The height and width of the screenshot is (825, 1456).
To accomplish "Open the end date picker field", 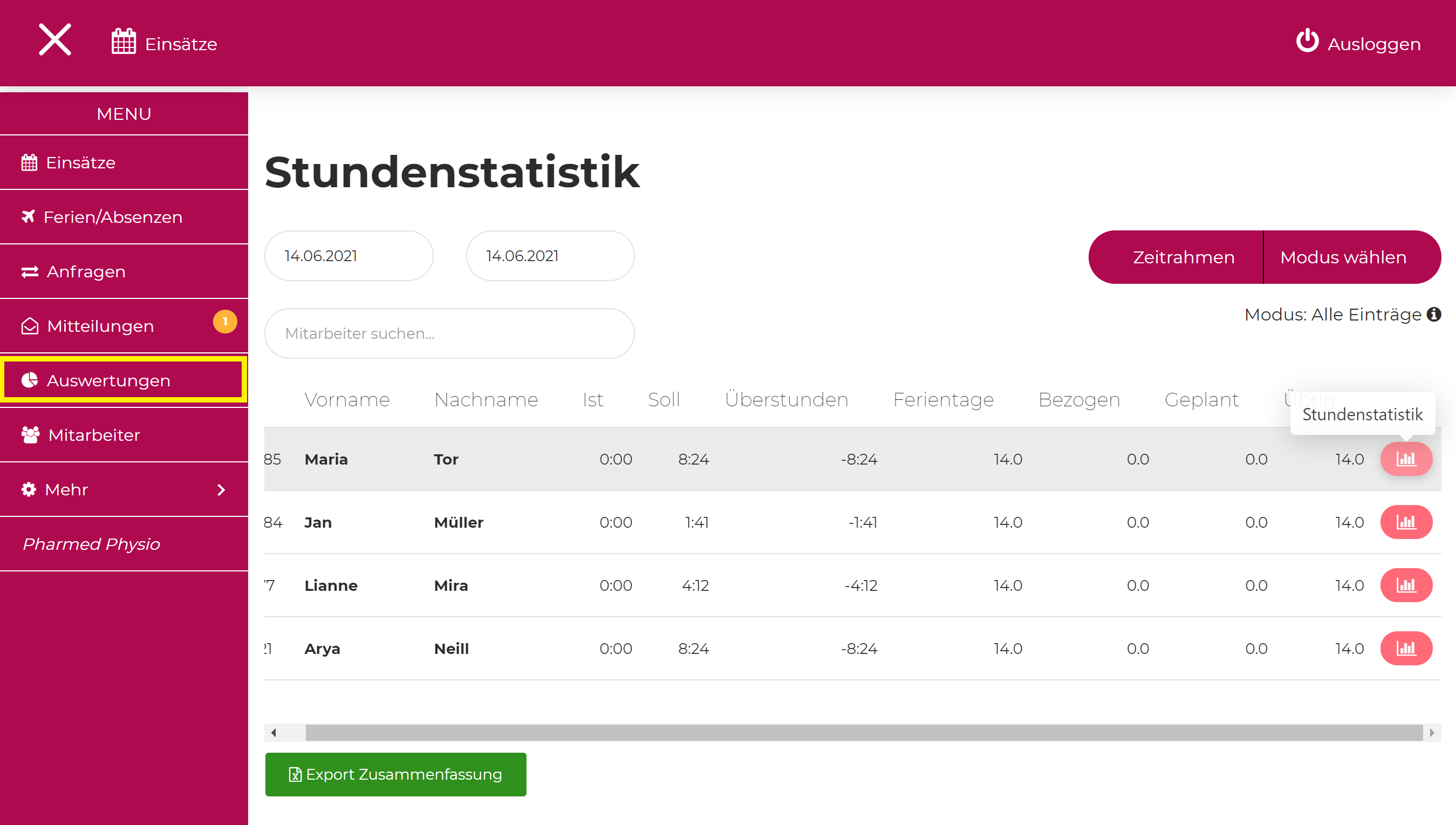I will click(550, 256).
